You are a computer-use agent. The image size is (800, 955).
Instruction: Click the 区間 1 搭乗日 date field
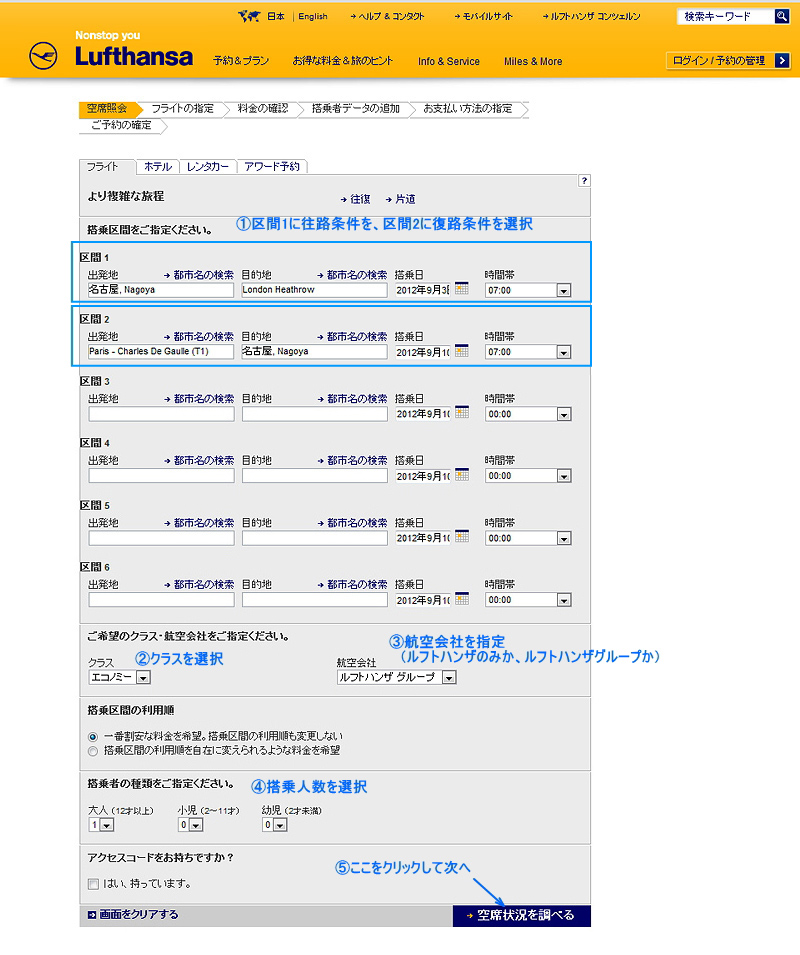click(x=423, y=291)
